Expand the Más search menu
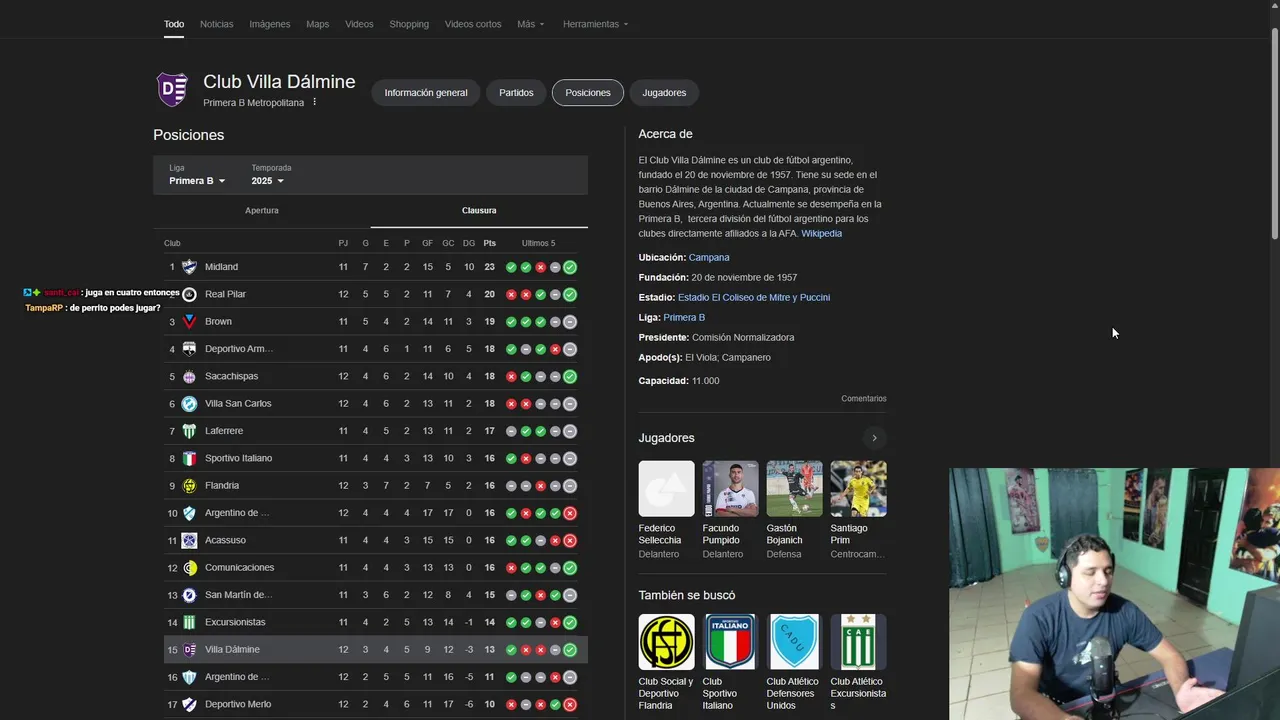 [531, 24]
